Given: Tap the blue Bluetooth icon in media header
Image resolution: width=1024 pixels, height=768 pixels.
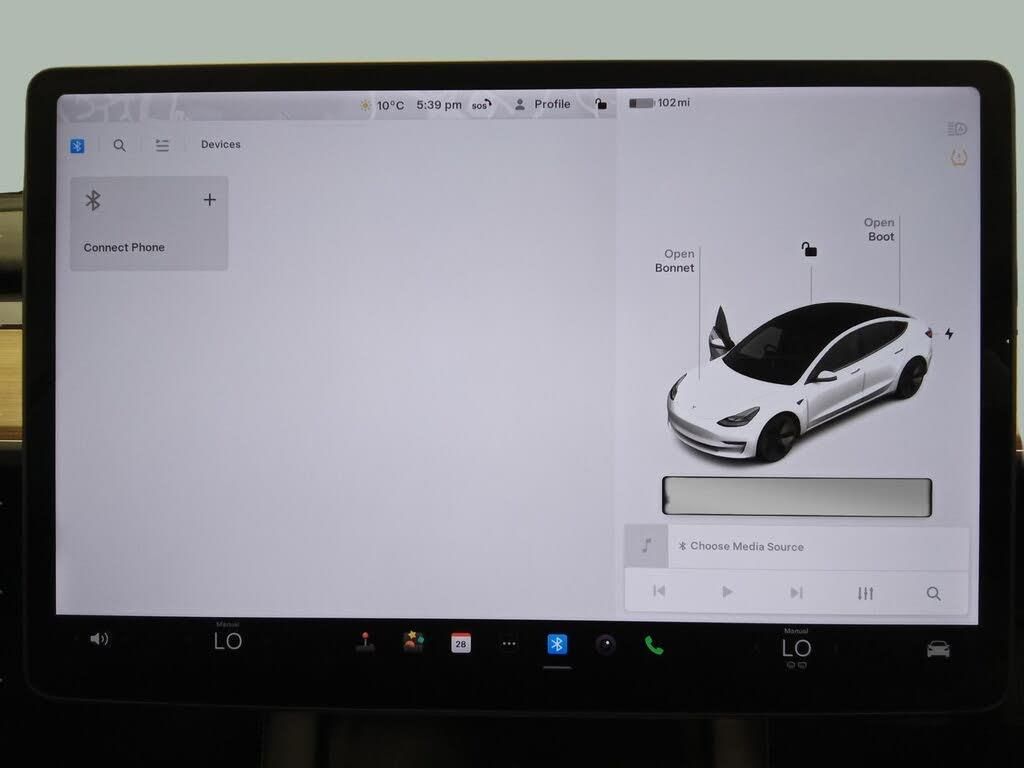Looking at the screenshot, I should [x=77, y=146].
